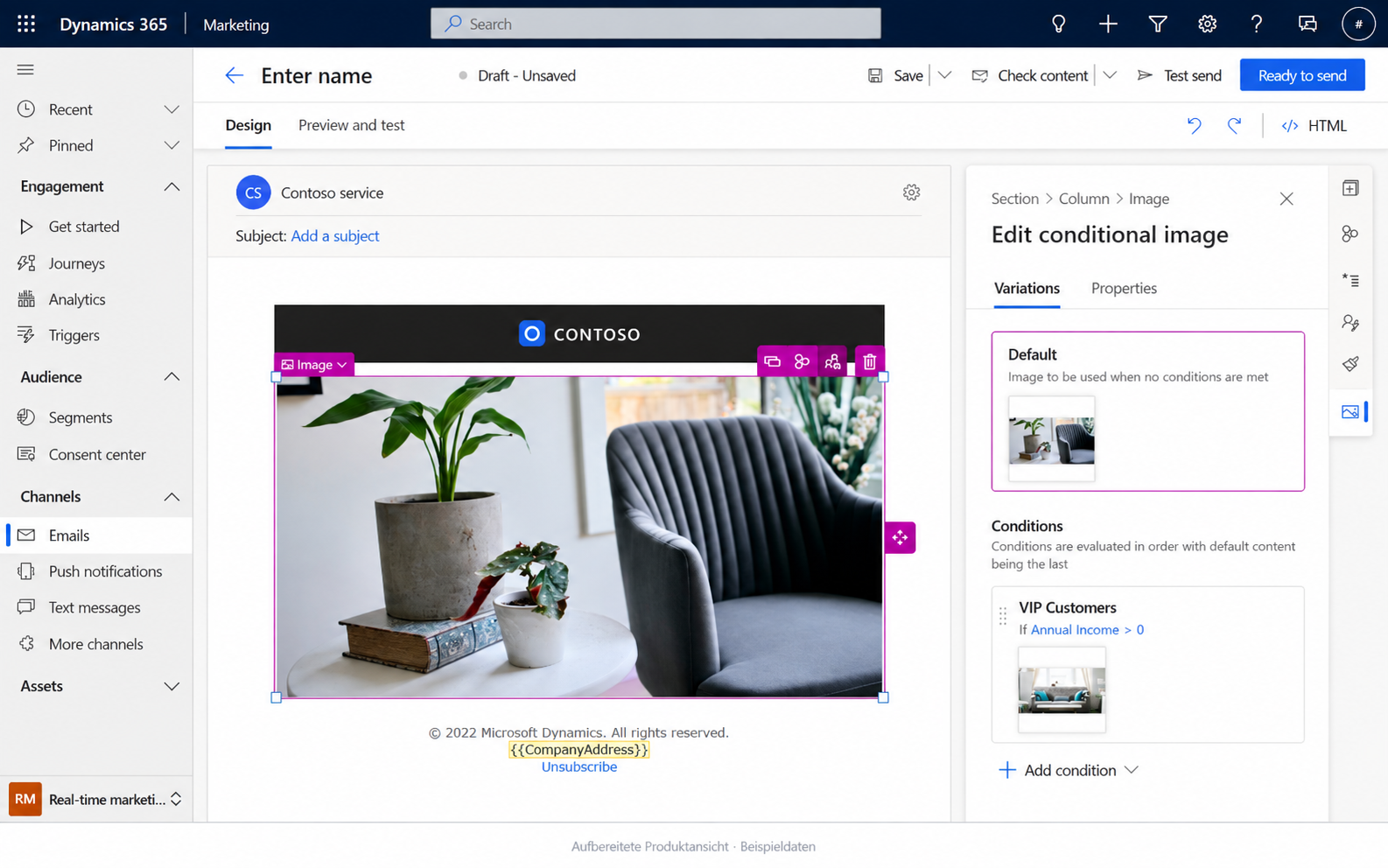Open the app launcher waffle icon
Viewport: 1388px width, 868px height.
click(26, 24)
